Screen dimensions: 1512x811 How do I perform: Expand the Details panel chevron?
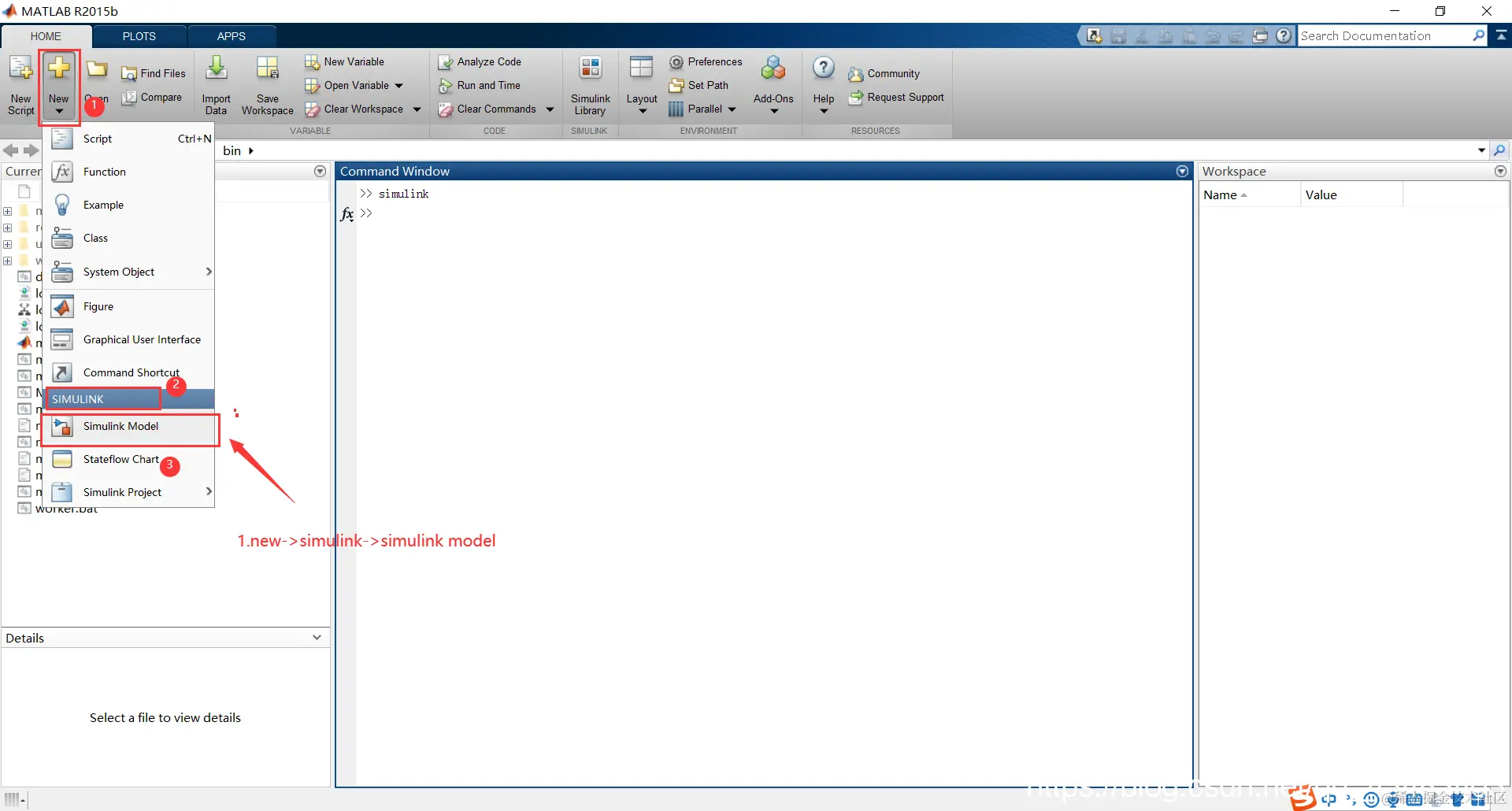point(317,638)
